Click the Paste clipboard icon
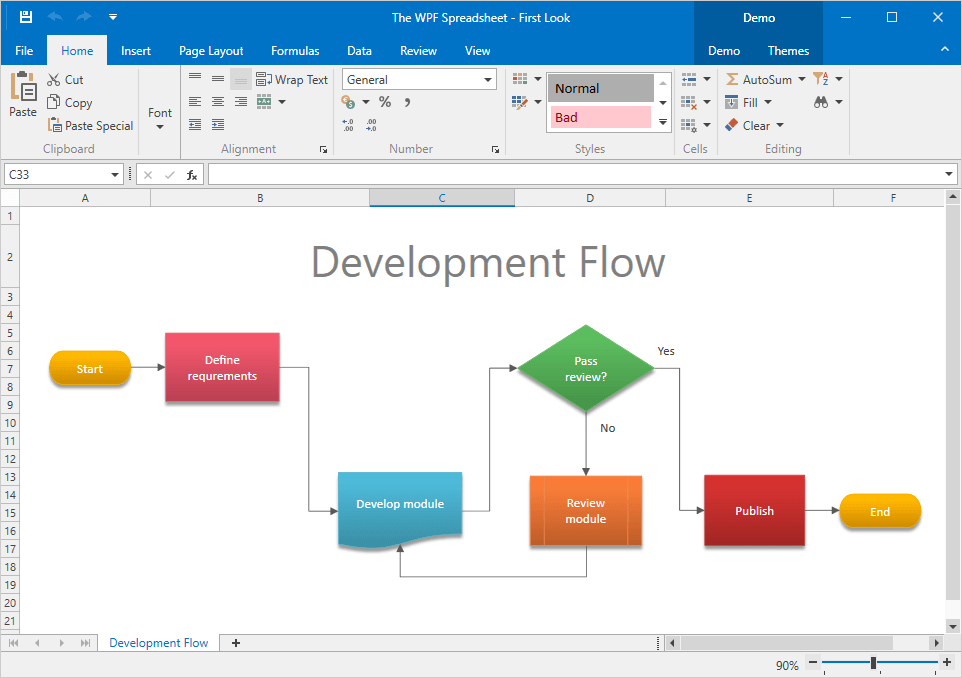 coord(23,89)
